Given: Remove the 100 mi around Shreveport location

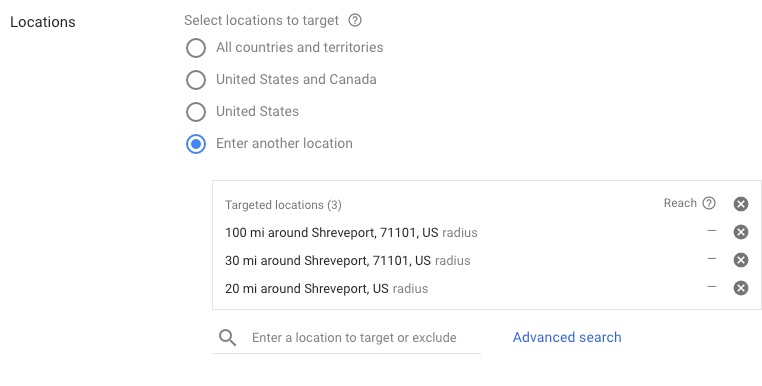Looking at the screenshot, I should pyautogui.click(x=741, y=232).
